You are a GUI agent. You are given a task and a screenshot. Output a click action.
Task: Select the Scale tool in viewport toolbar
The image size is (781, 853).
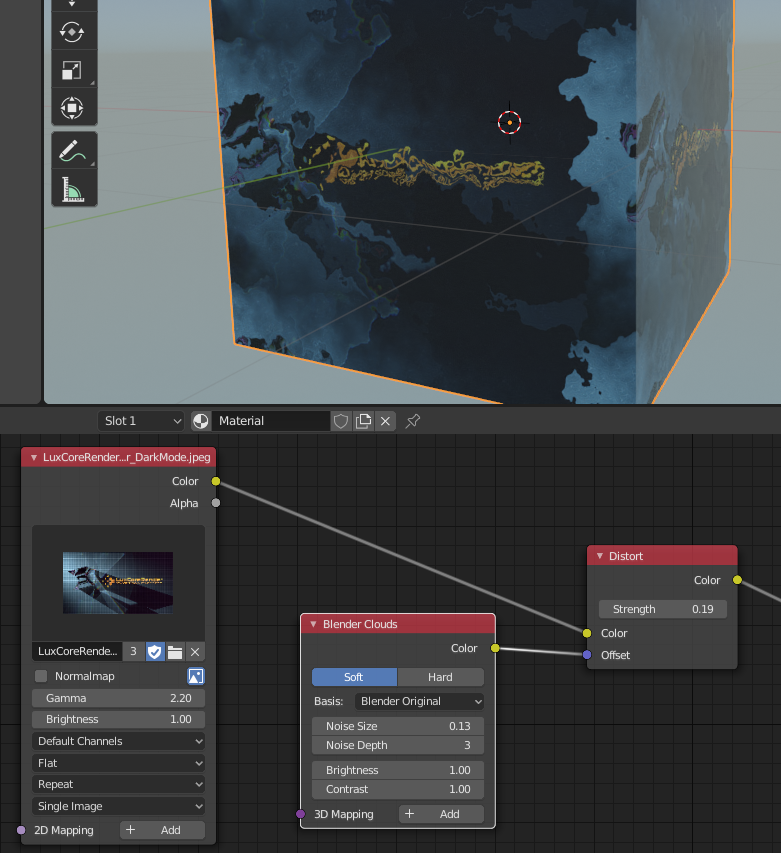(x=72, y=70)
